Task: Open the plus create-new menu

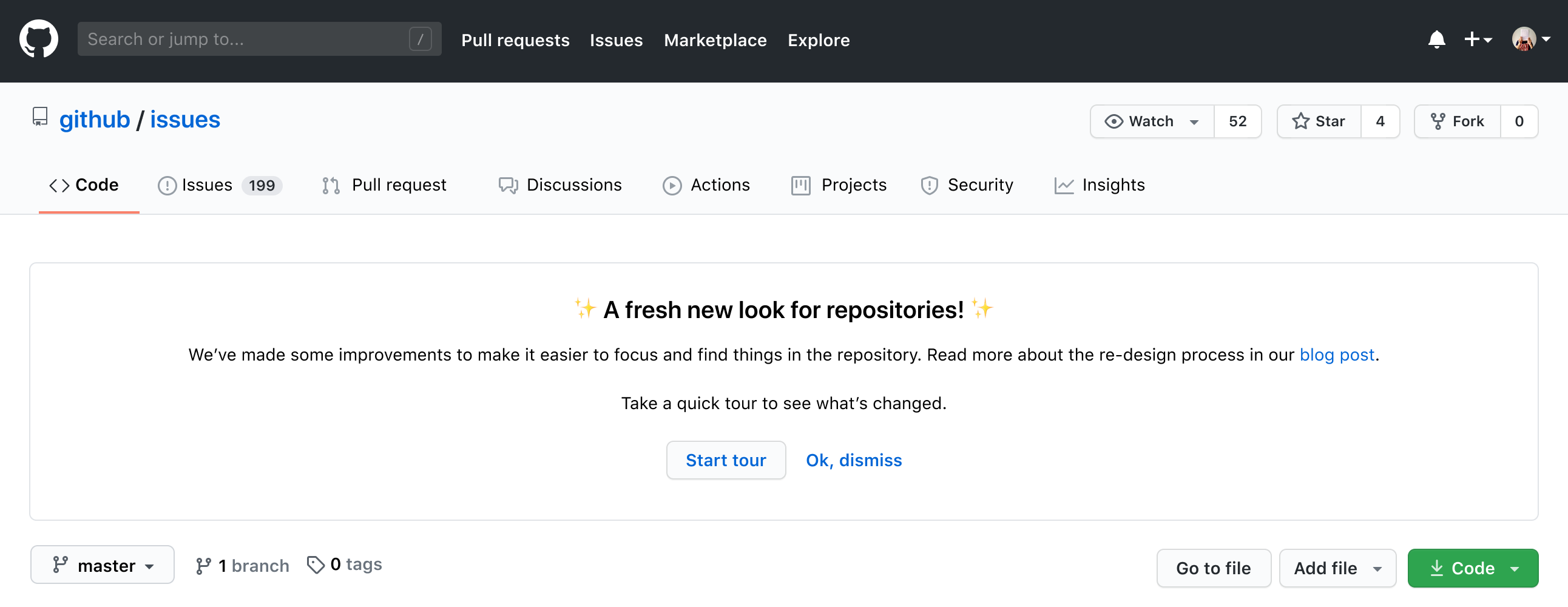Action: [x=1478, y=39]
